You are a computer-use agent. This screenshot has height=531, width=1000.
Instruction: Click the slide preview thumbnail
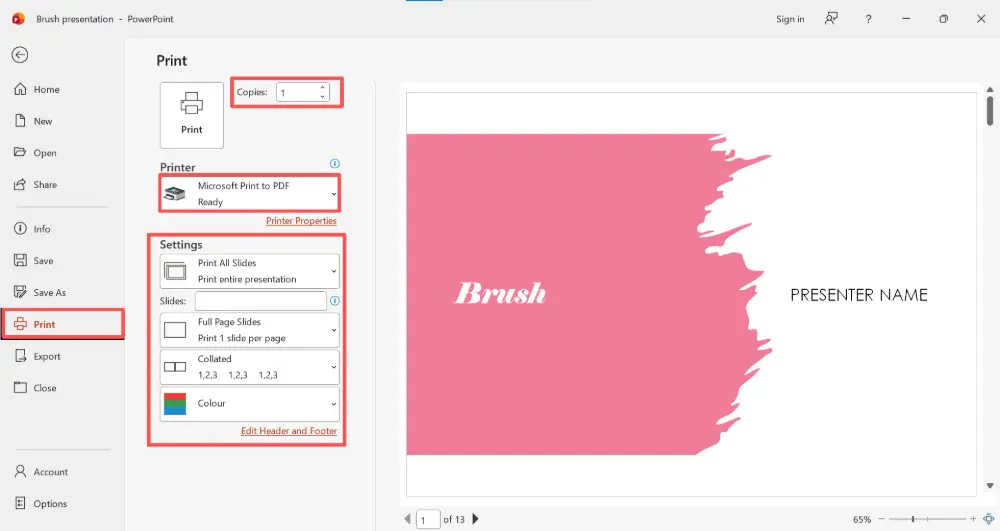point(691,294)
